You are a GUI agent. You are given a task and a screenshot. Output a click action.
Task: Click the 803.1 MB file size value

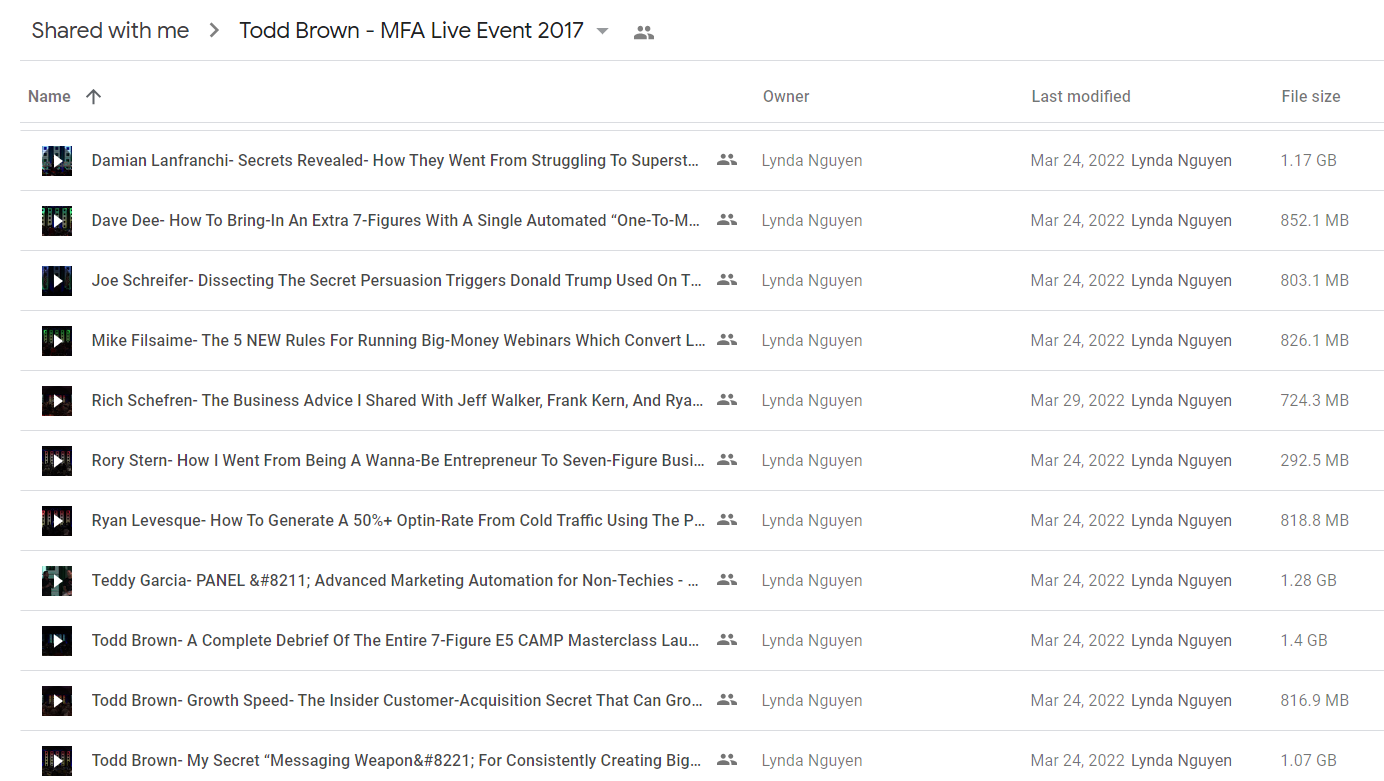pos(1315,280)
